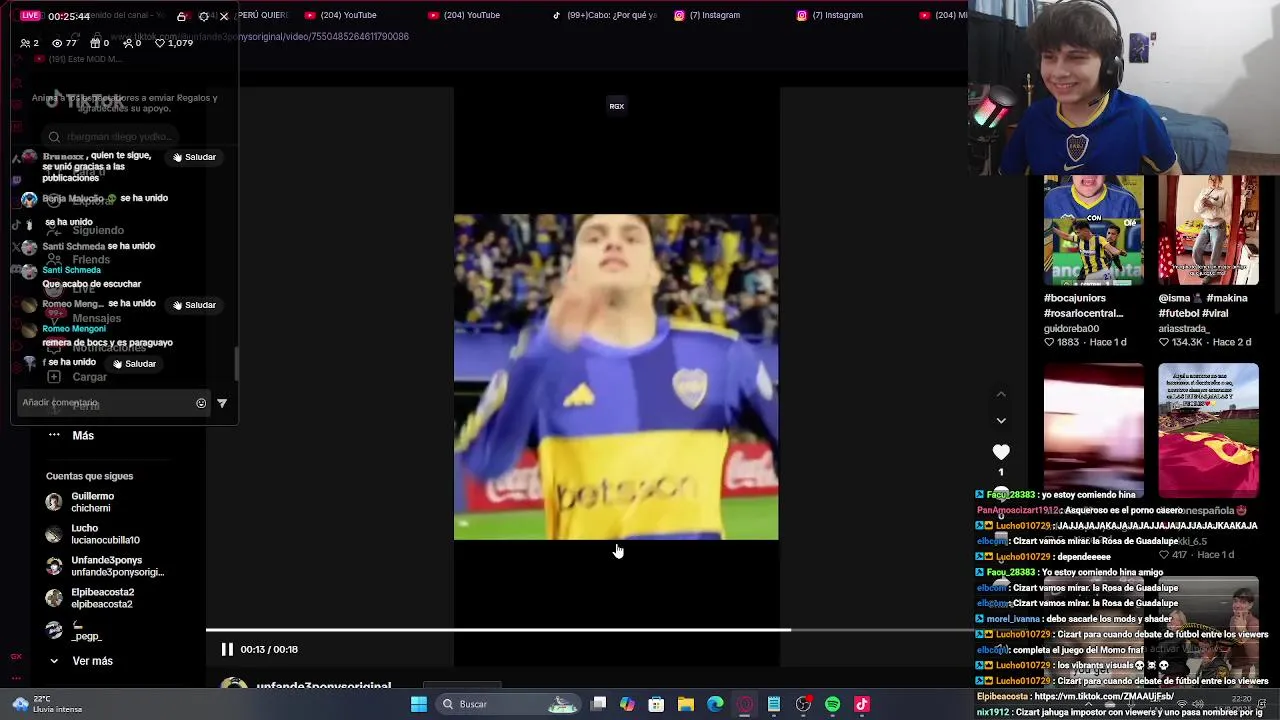Screen dimensions: 1280x720
Task: Open OBS Studio from taskbar
Action: point(803,704)
